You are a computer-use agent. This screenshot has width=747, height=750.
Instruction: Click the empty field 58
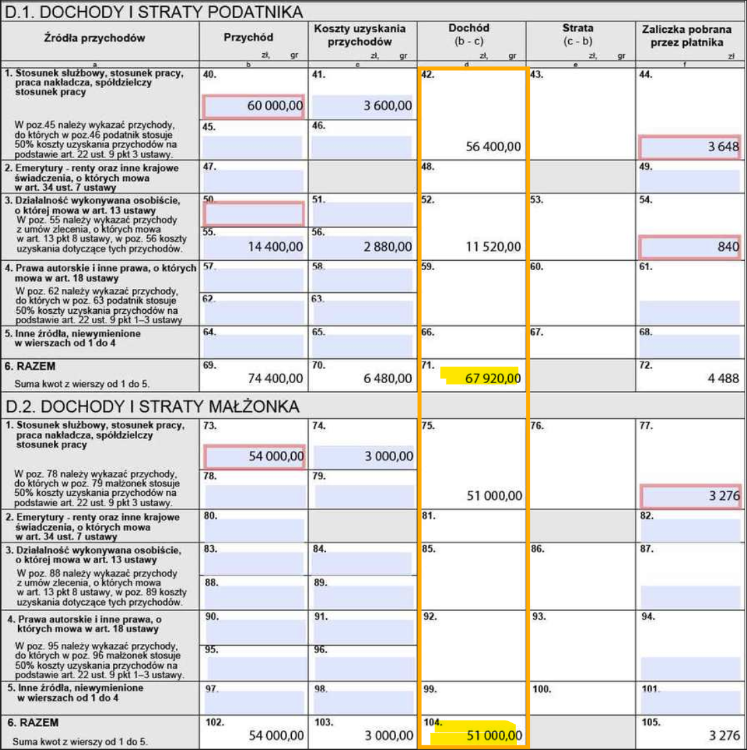pyautogui.click(x=363, y=280)
